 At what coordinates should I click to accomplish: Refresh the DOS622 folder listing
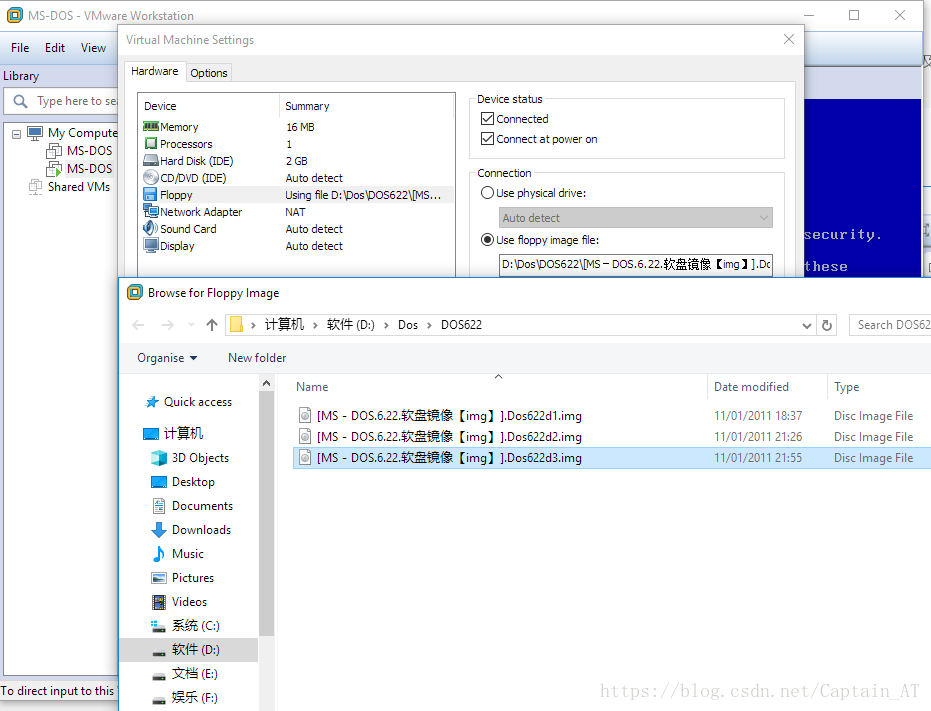pos(826,325)
